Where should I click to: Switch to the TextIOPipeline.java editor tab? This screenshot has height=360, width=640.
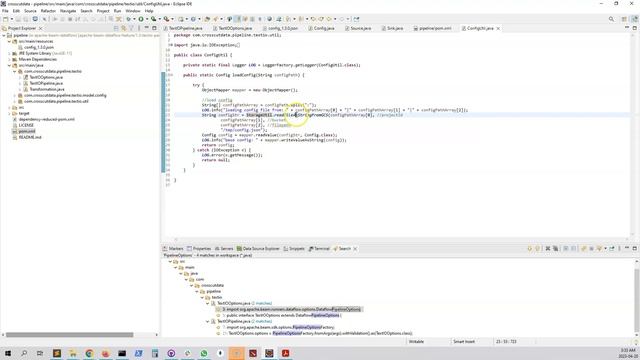(x=183, y=28)
